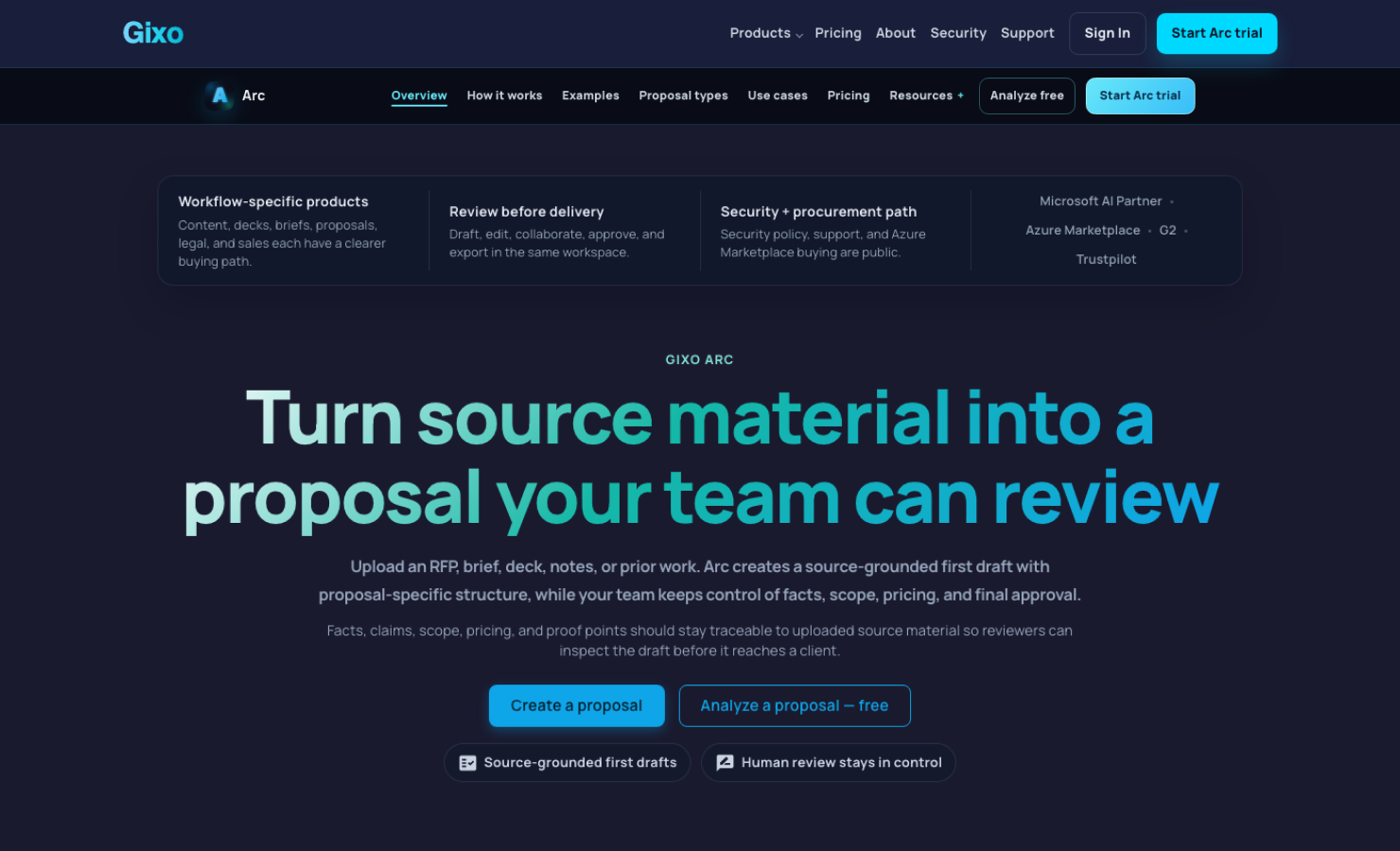Open the Security page
Image resolution: width=1400 pixels, height=851 pixels.
click(x=958, y=33)
